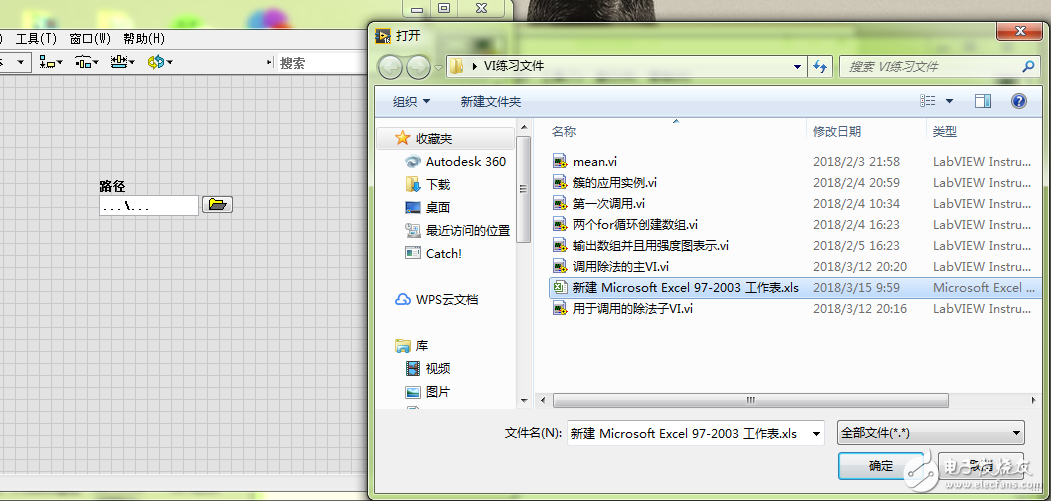Viewport: 1051px width, 501px height.
Task: Select 最近访问的位置 in favorites
Action: 468,231
